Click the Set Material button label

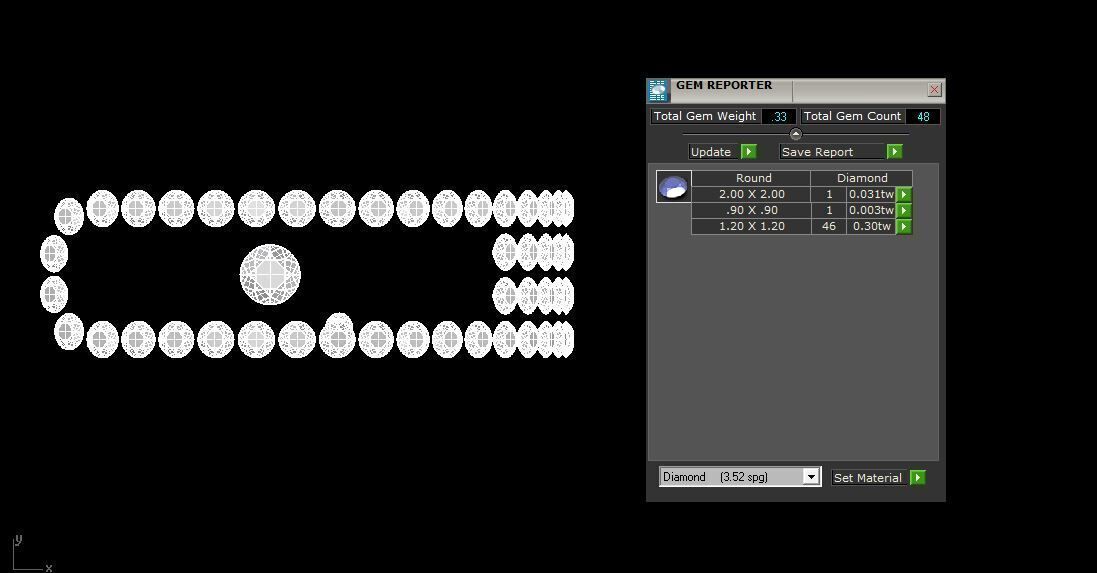pos(869,478)
